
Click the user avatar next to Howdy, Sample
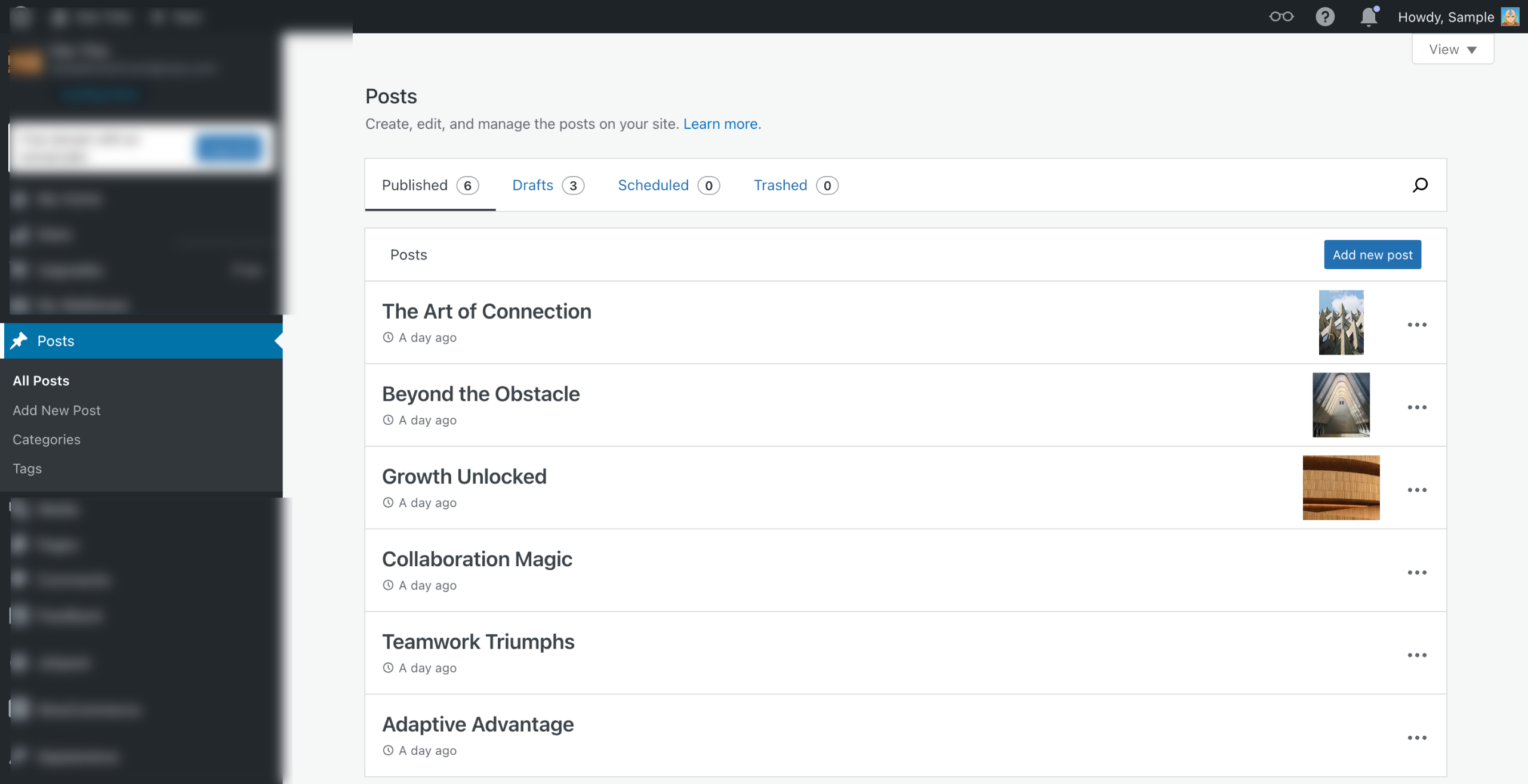[x=1510, y=17]
